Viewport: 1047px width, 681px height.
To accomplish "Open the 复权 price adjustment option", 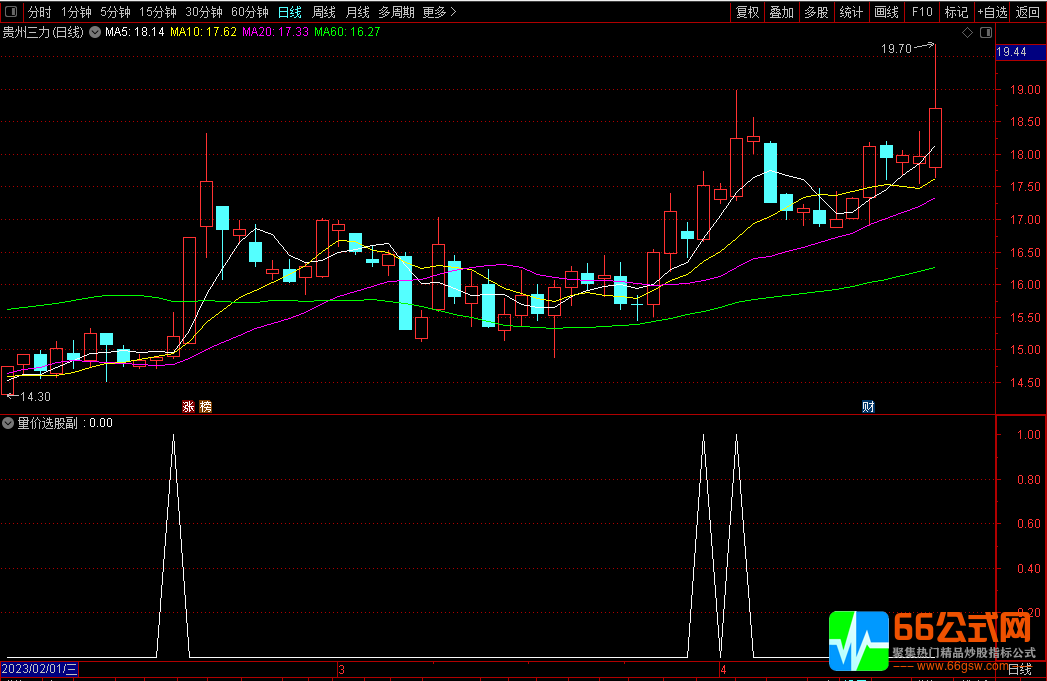I will pyautogui.click(x=747, y=12).
